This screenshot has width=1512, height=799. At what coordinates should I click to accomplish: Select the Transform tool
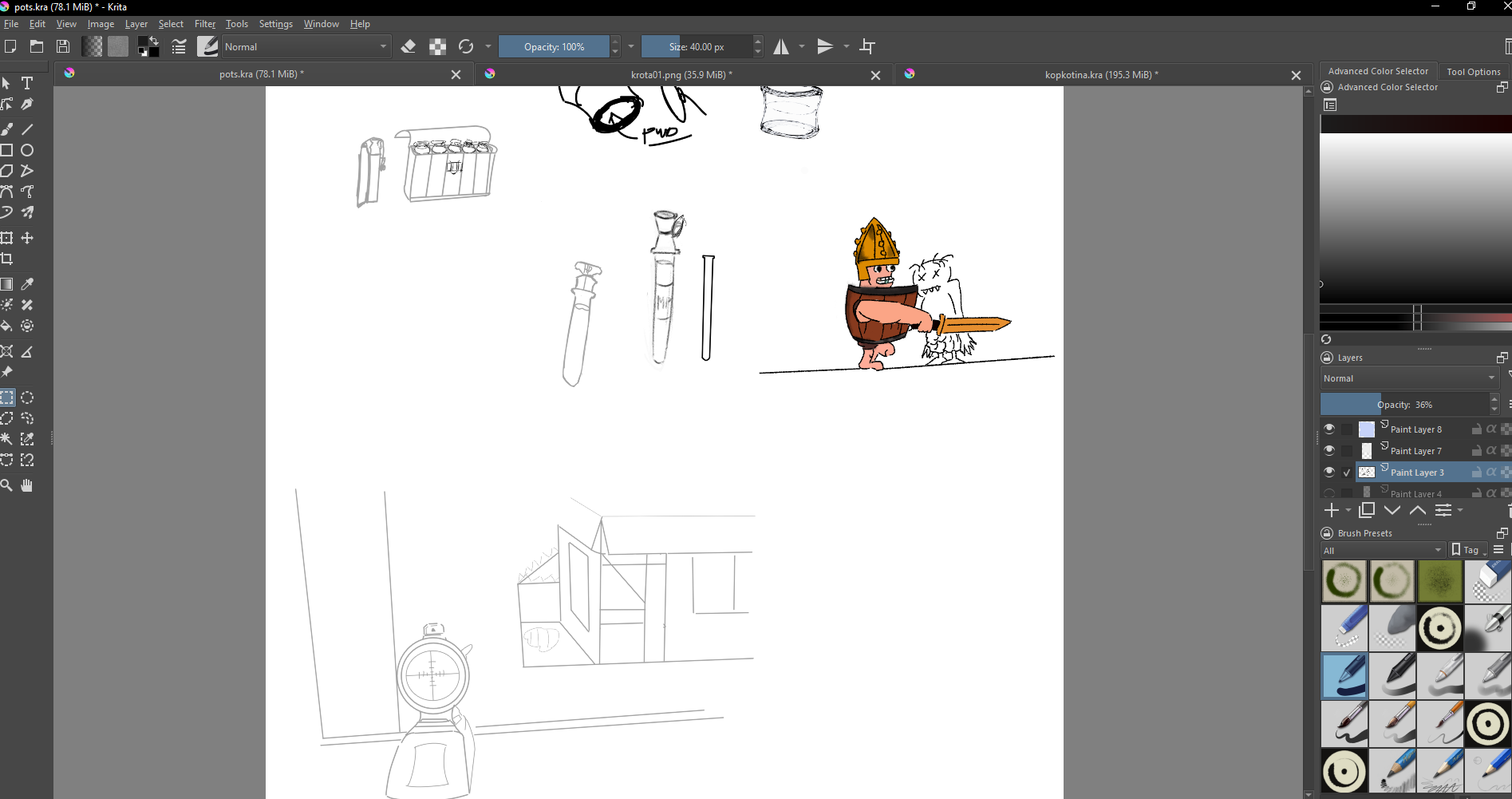(7, 238)
